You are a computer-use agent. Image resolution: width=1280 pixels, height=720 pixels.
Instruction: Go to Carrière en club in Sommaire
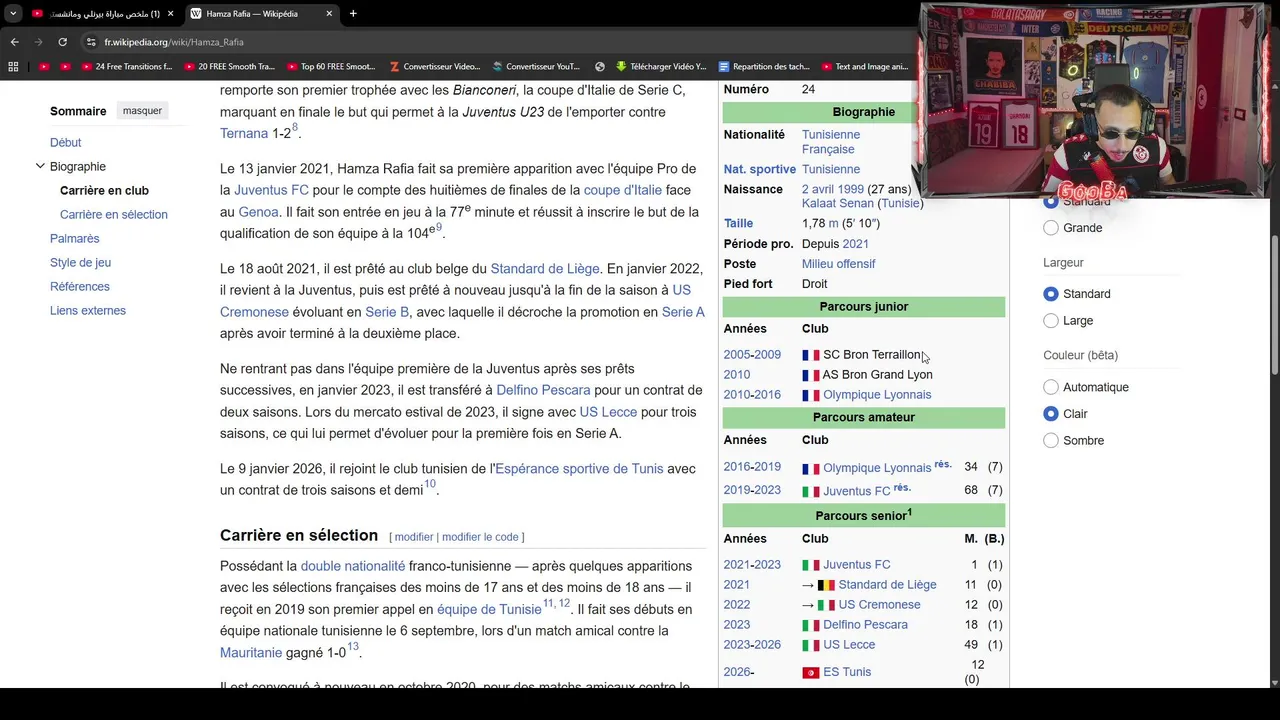click(104, 190)
